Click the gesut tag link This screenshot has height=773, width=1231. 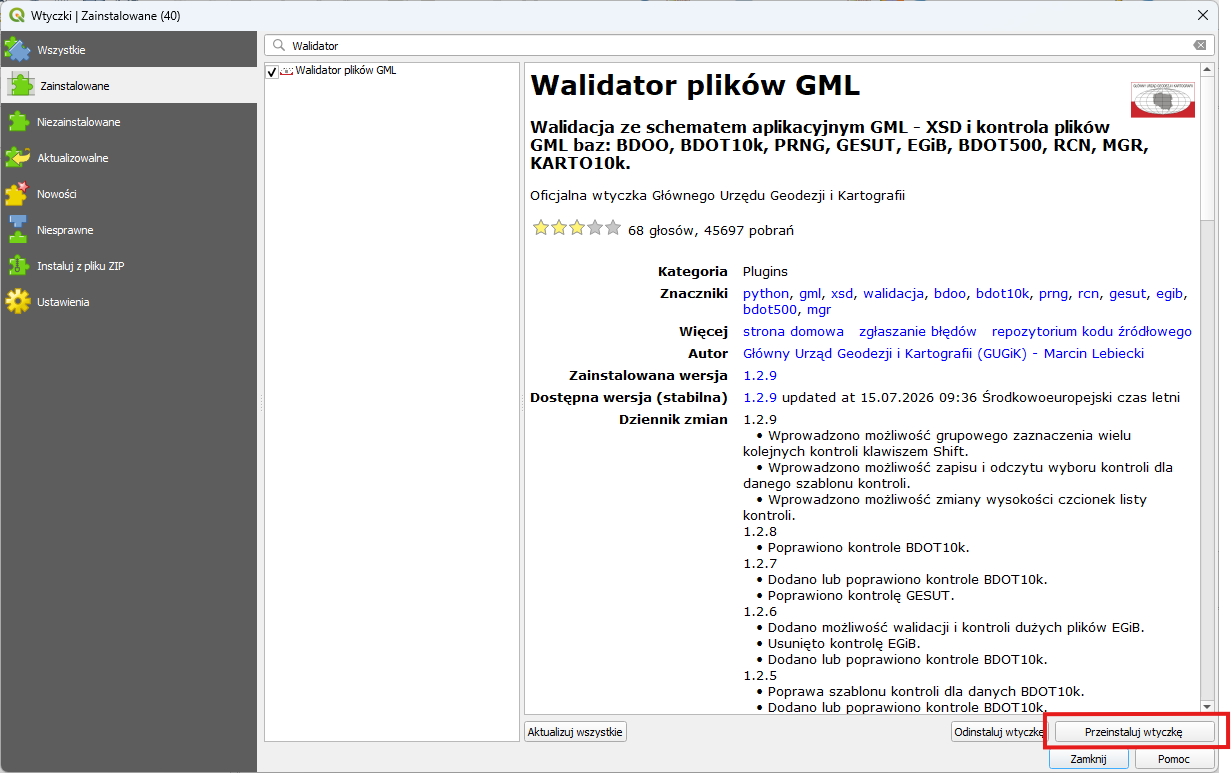coord(1127,293)
